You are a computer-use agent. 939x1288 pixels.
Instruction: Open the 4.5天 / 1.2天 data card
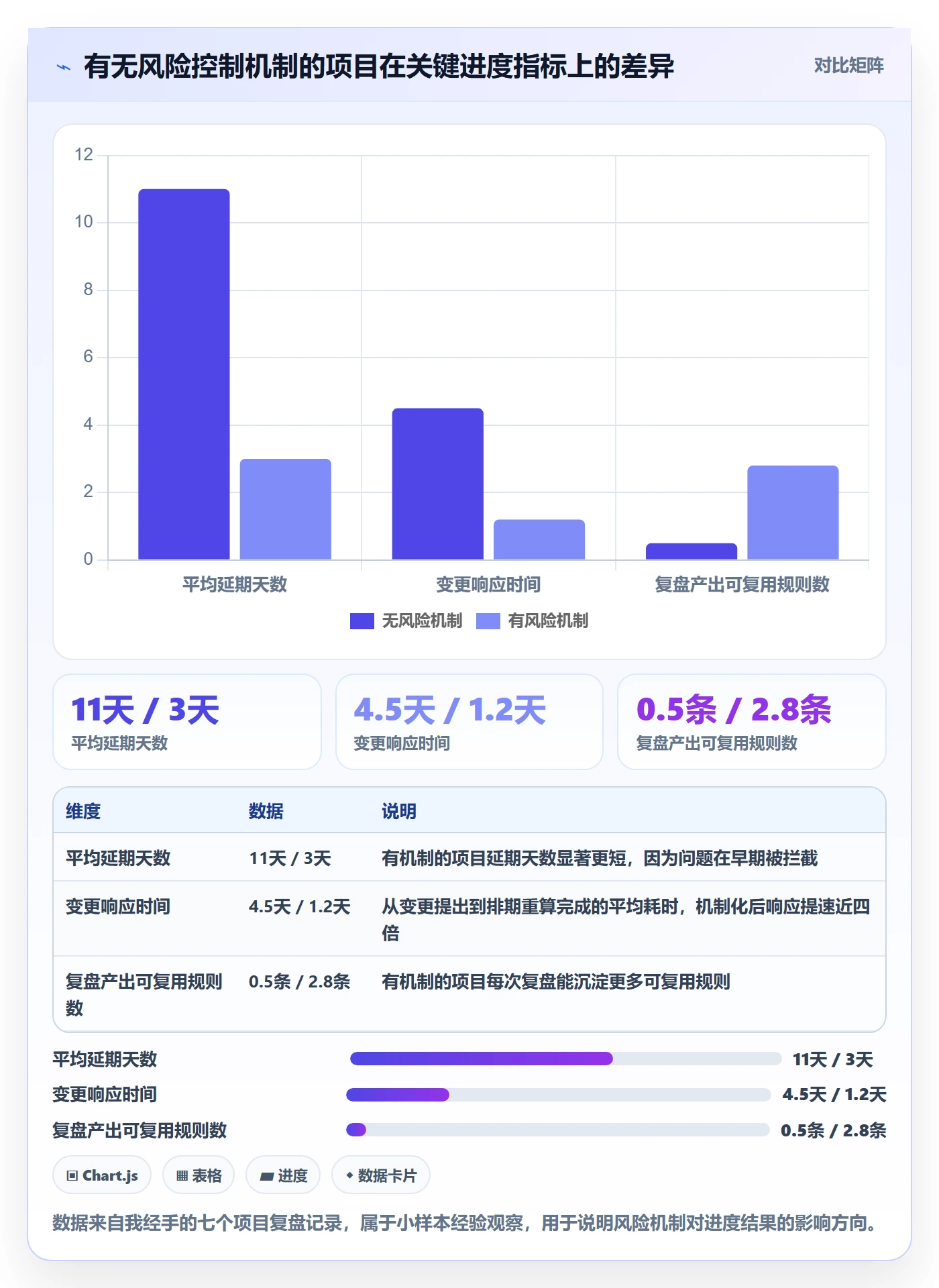[x=469, y=722]
